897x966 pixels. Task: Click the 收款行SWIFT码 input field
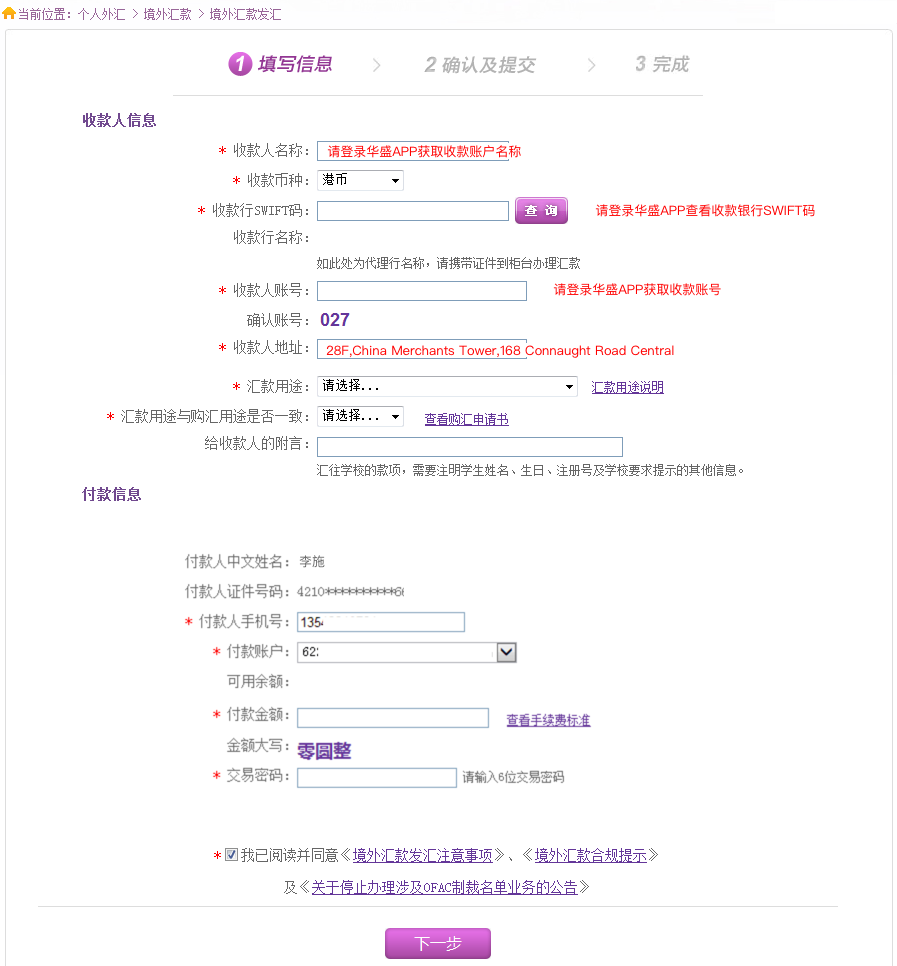413,210
